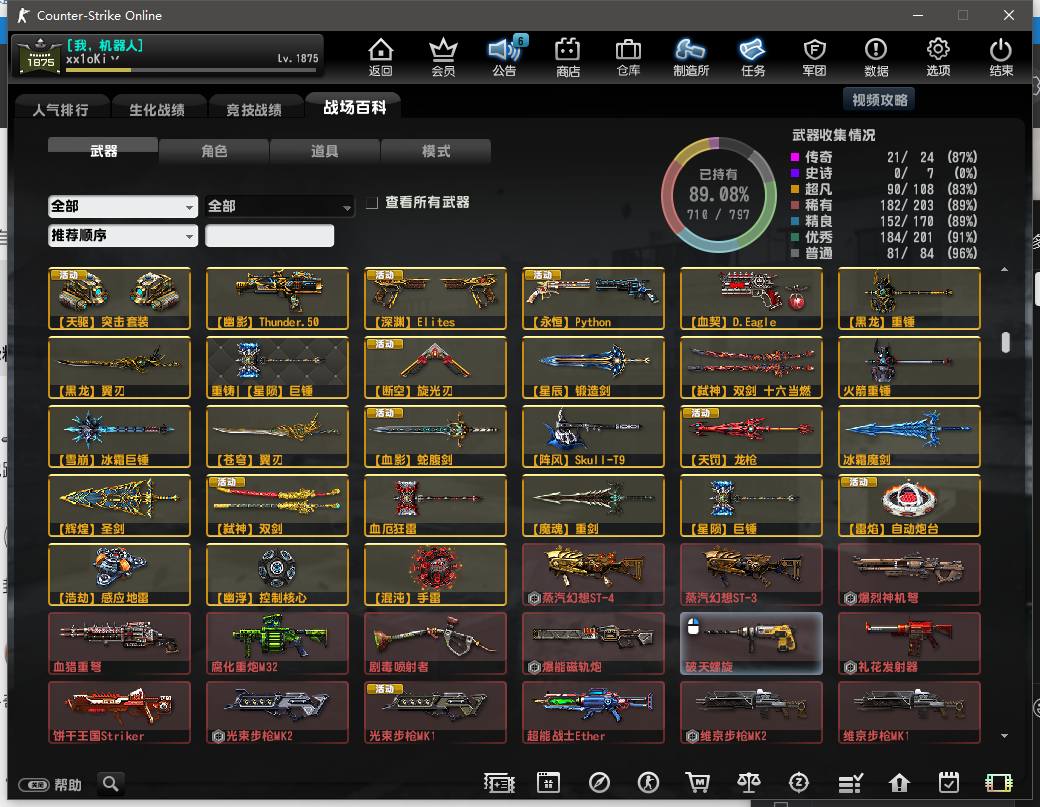Click the 返回 home icon

pos(381,57)
